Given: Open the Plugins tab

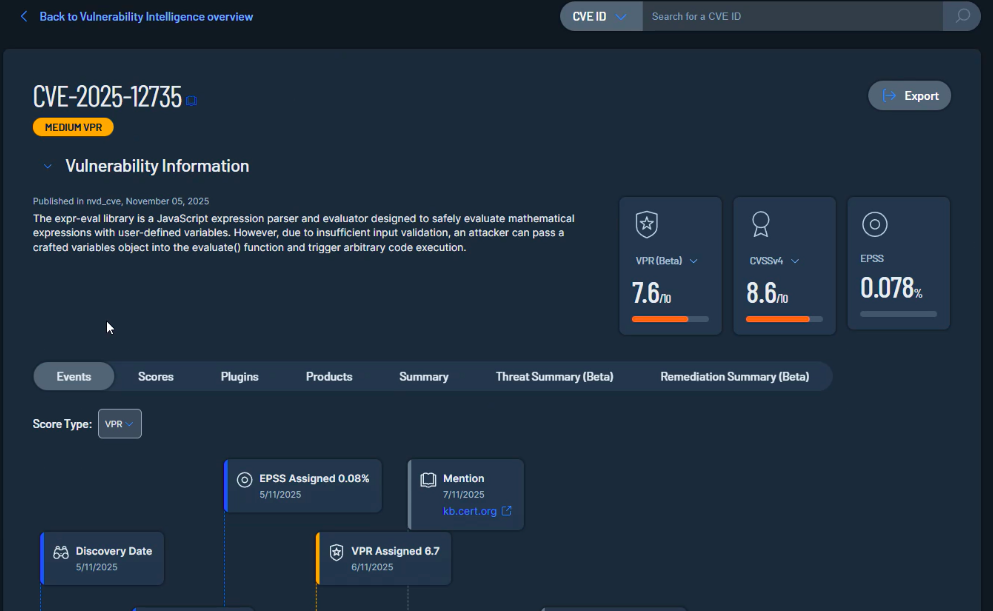Looking at the screenshot, I should (240, 377).
